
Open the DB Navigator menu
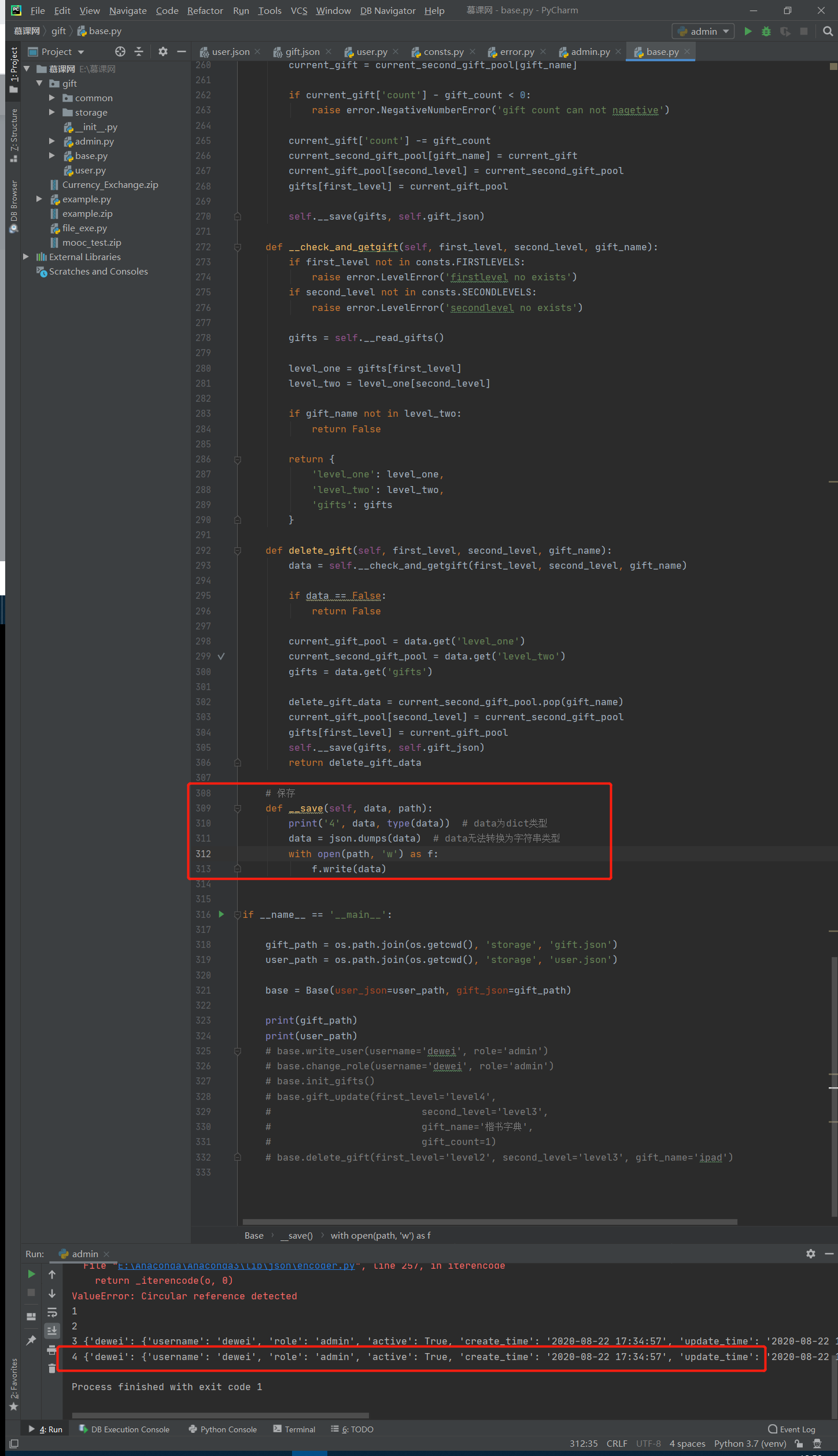tap(387, 10)
